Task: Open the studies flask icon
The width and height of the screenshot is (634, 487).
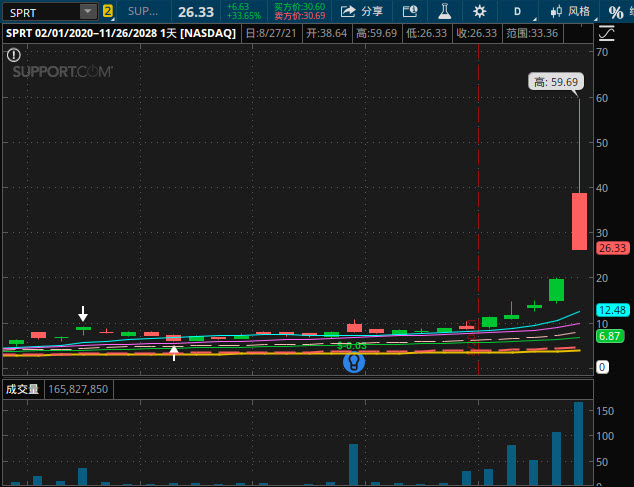Action: point(444,11)
